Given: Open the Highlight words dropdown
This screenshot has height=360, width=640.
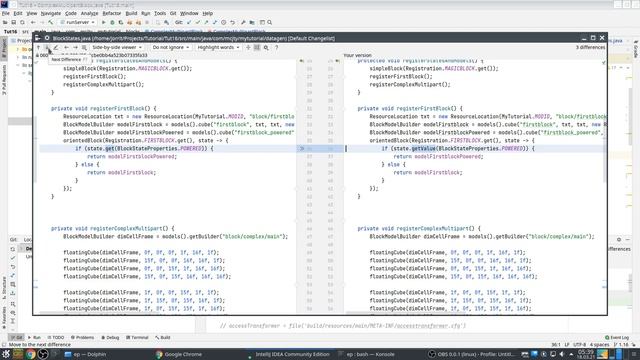Looking at the screenshot, I should tap(218, 48).
